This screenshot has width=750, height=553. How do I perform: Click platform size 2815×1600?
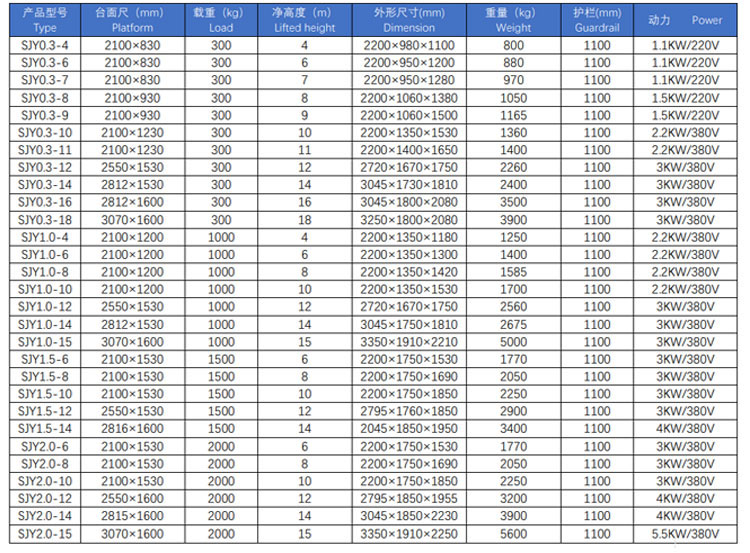[132, 516]
